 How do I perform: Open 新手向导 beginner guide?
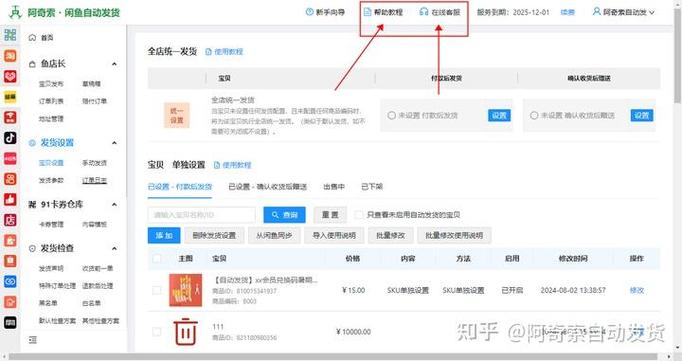tap(325, 12)
